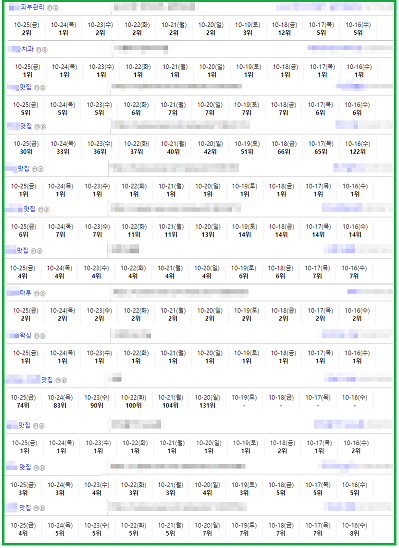Viewport: 399px width, 548px height.
Task: Select the 13위 rank cell
Action: pyautogui.click(x=208, y=235)
